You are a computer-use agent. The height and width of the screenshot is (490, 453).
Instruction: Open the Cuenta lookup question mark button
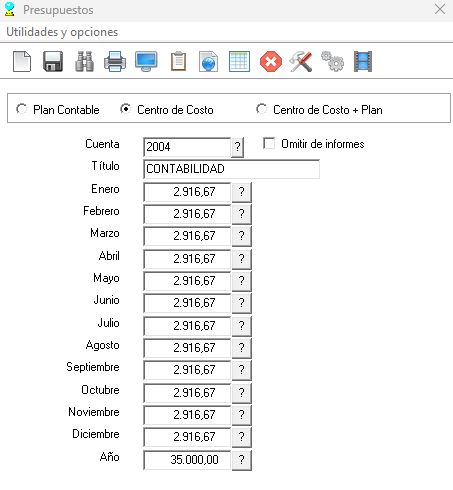coord(237,147)
